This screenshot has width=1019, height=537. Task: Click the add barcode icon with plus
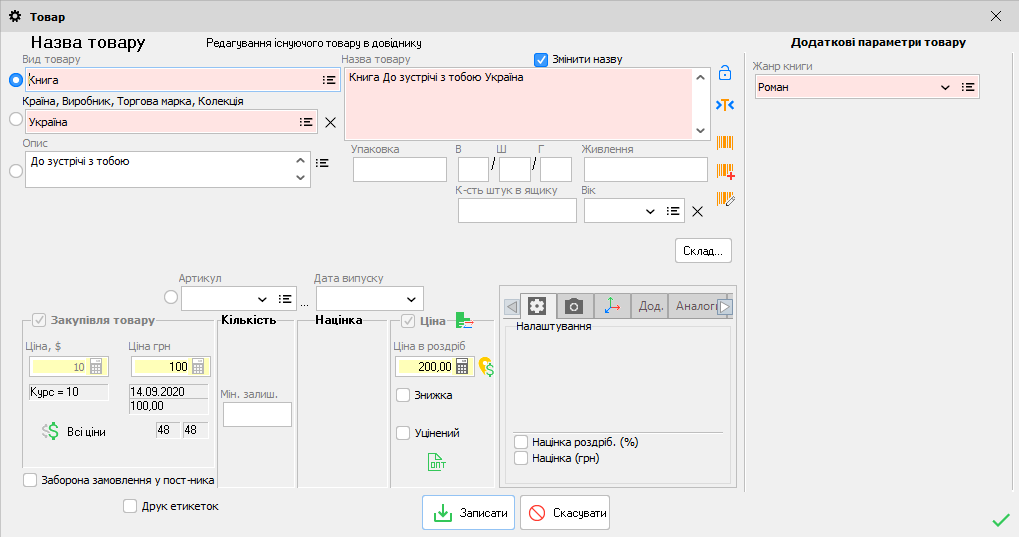(x=726, y=172)
